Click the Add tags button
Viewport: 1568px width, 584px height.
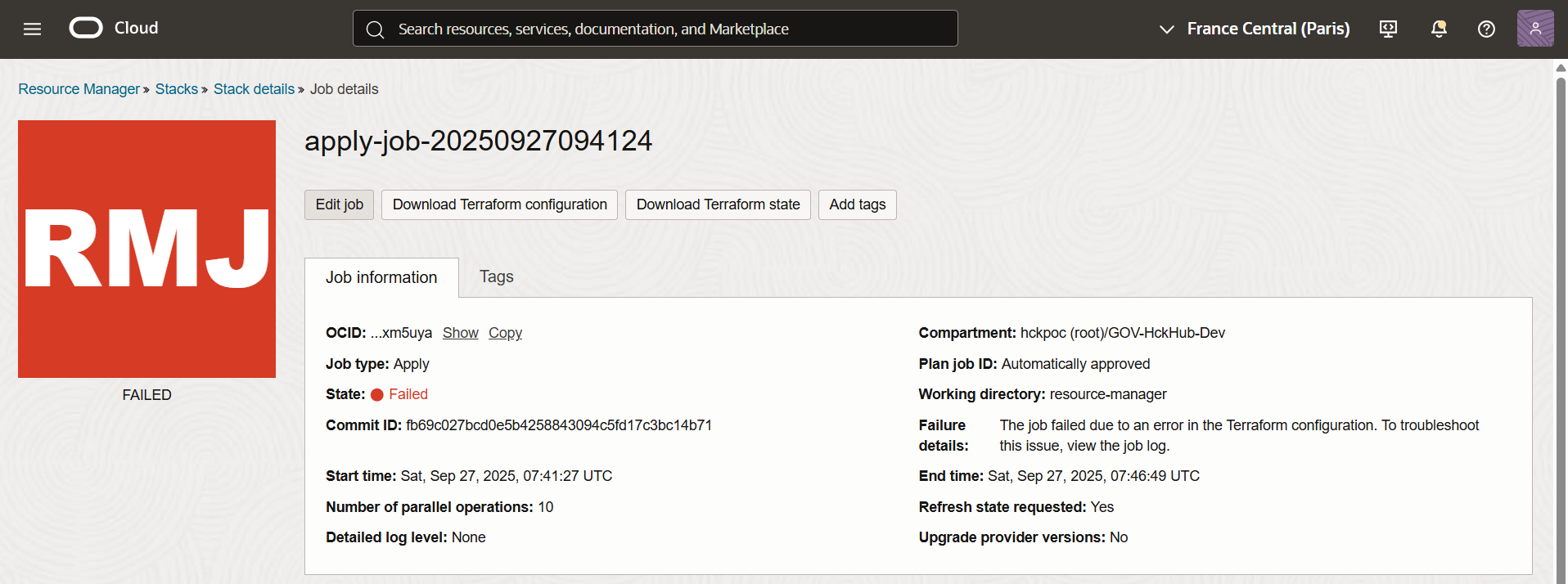[858, 204]
